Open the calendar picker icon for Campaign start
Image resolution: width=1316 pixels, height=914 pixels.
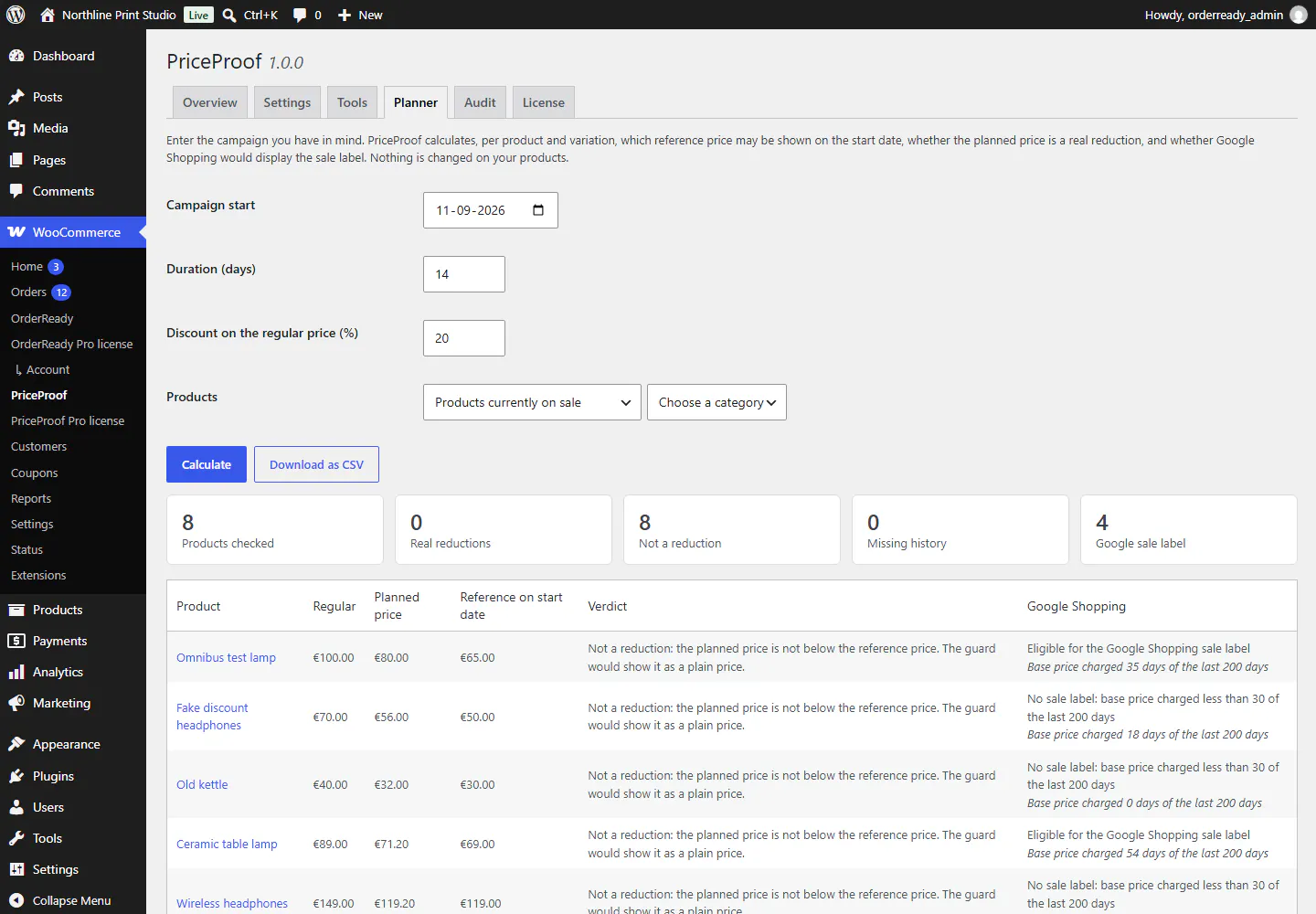tap(538, 210)
